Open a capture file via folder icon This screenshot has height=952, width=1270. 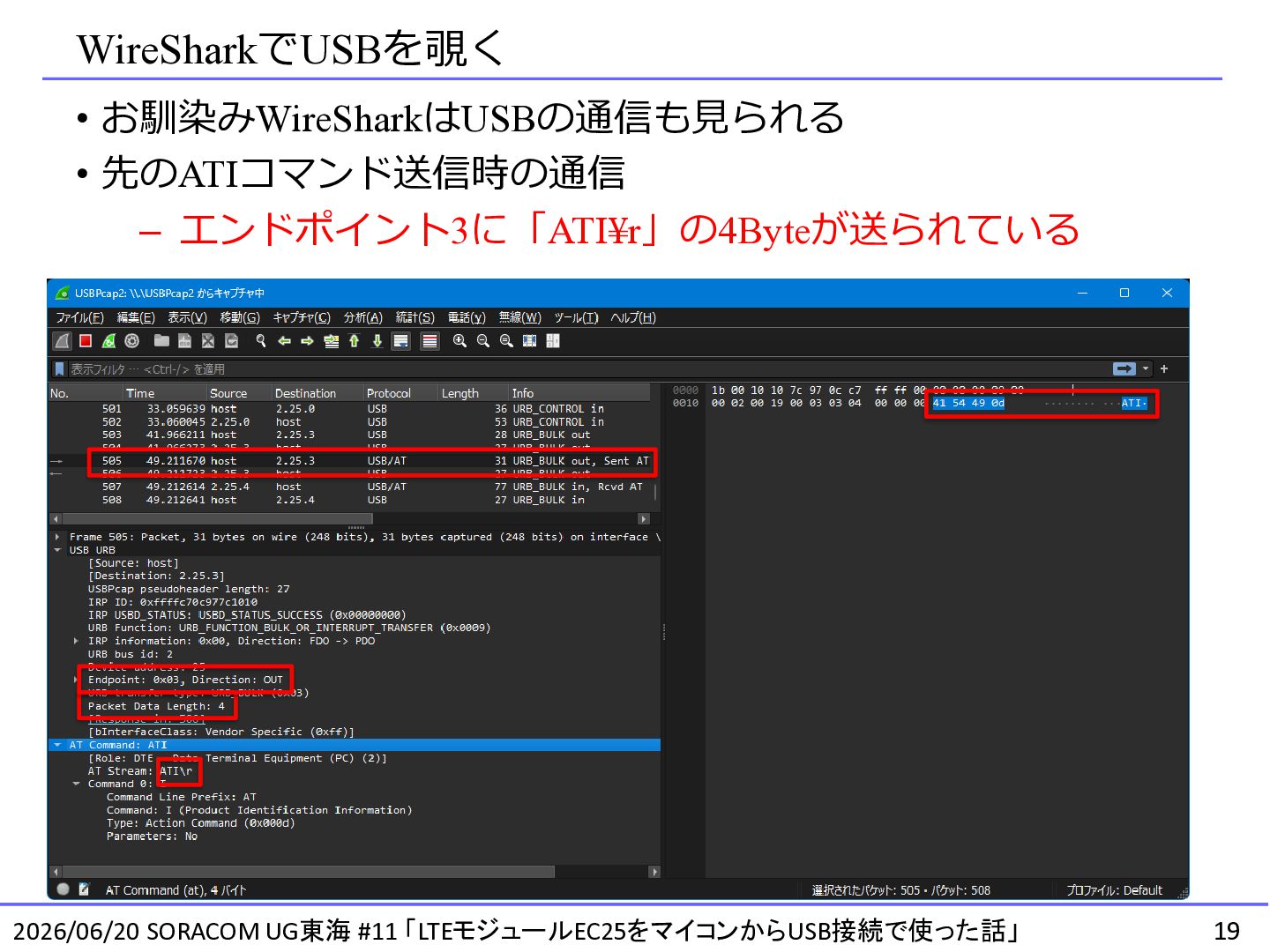coord(161,341)
